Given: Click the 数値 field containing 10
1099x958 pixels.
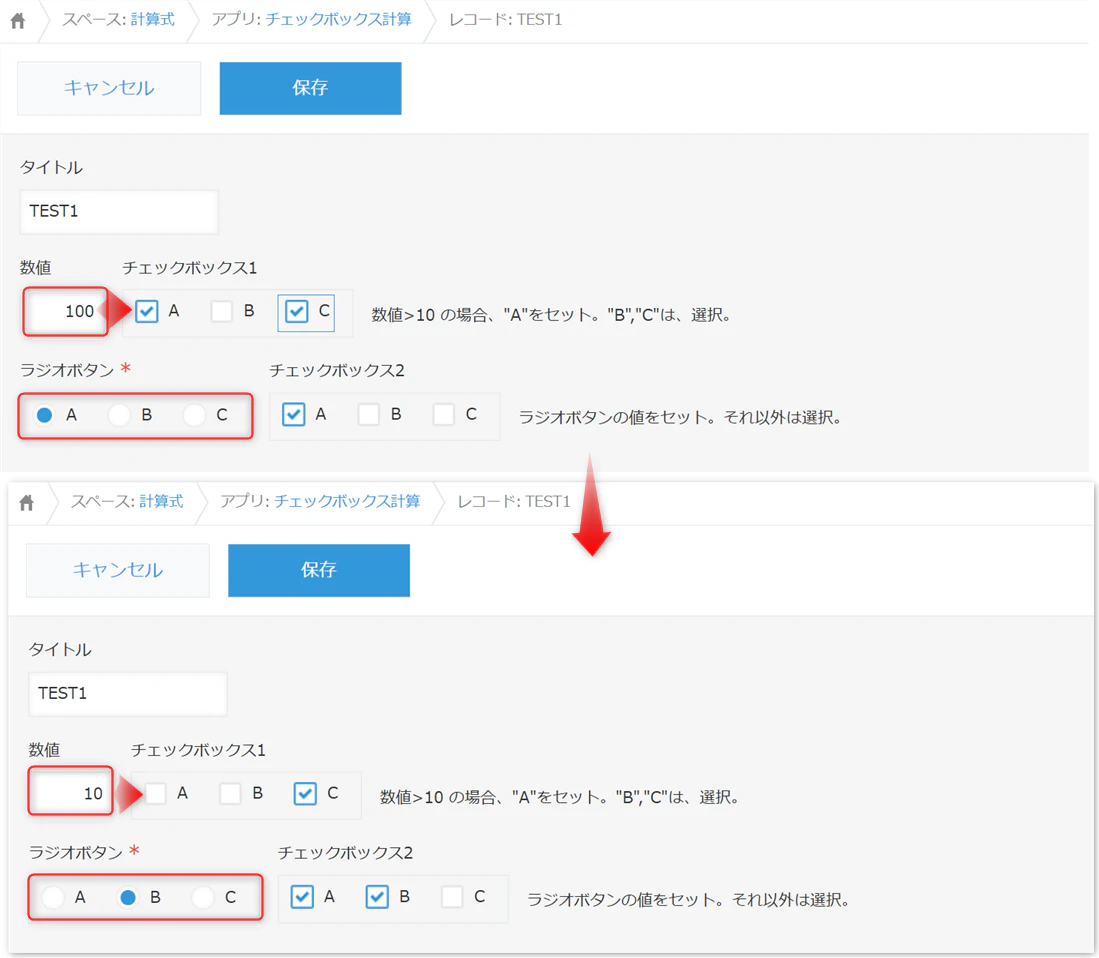Looking at the screenshot, I should click(x=71, y=791).
